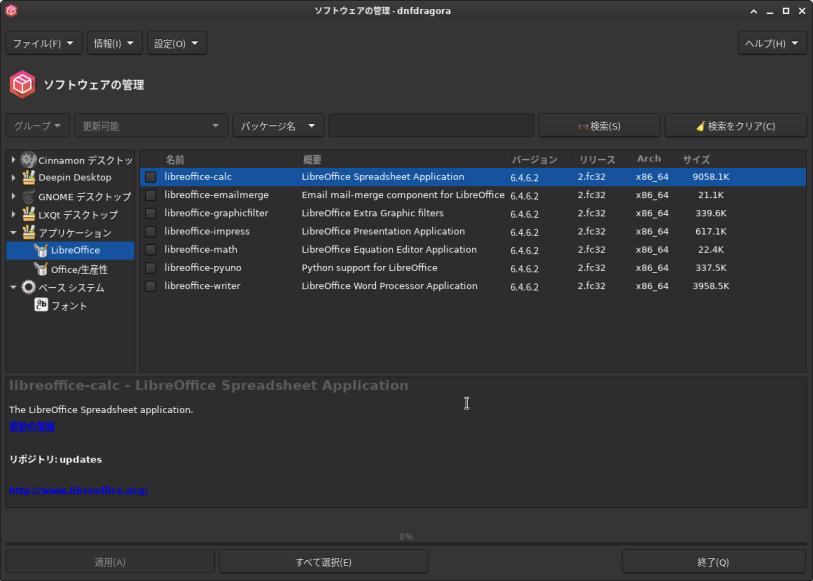Image resolution: width=813 pixels, height=581 pixels.
Task: Click the Deepin Desktop group icon
Action: click(29, 177)
